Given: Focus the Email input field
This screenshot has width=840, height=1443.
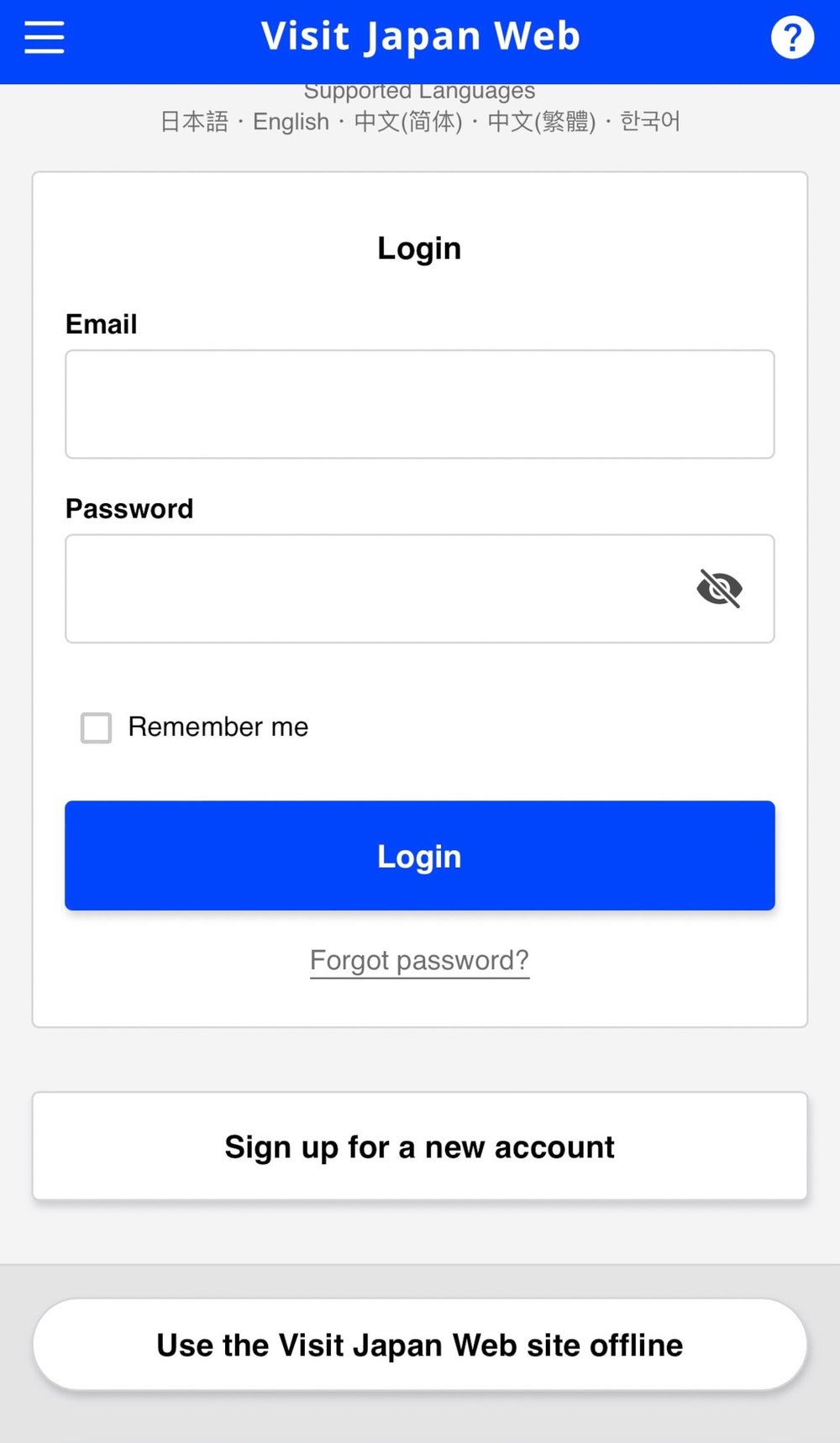Looking at the screenshot, I should click(419, 404).
